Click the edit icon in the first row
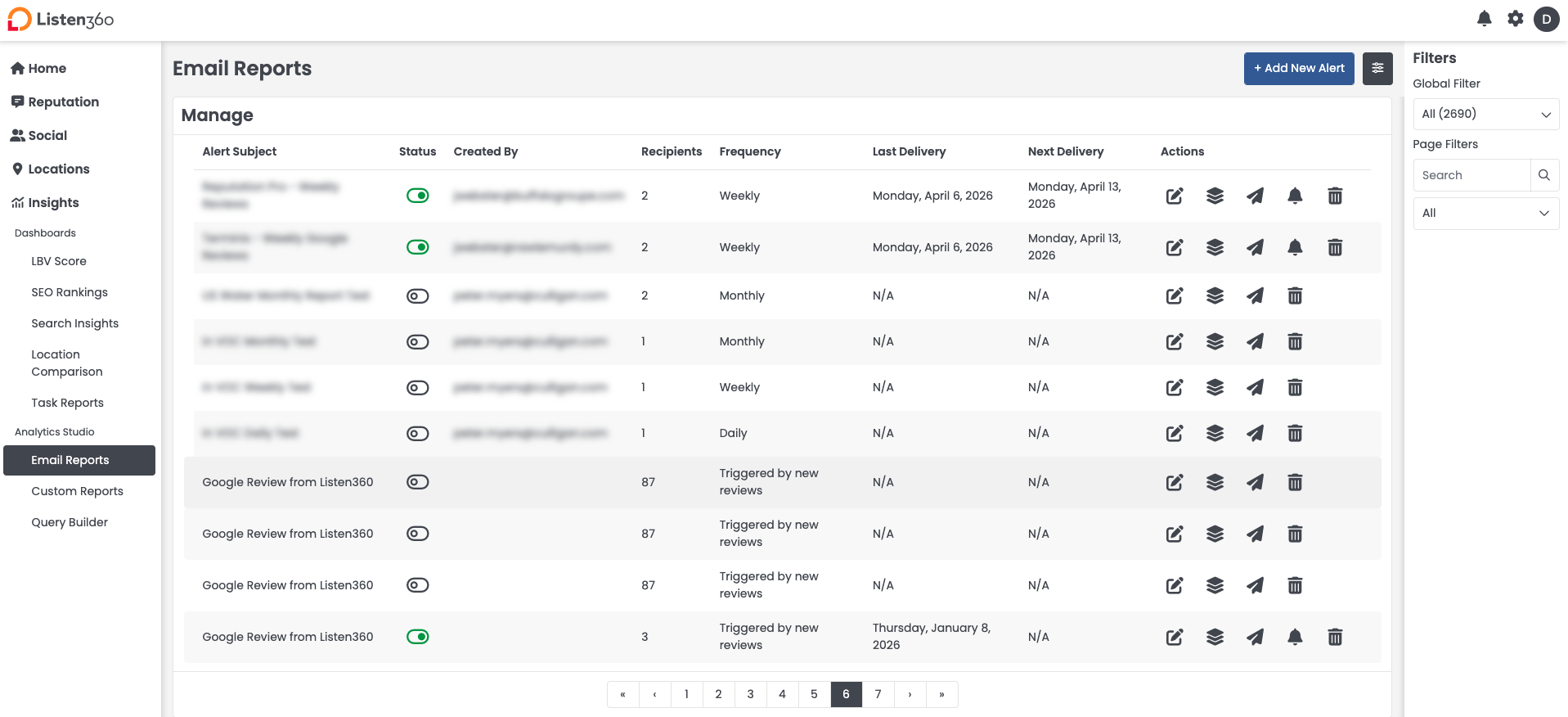Image resolution: width=1568 pixels, height=717 pixels. tap(1174, 196)
